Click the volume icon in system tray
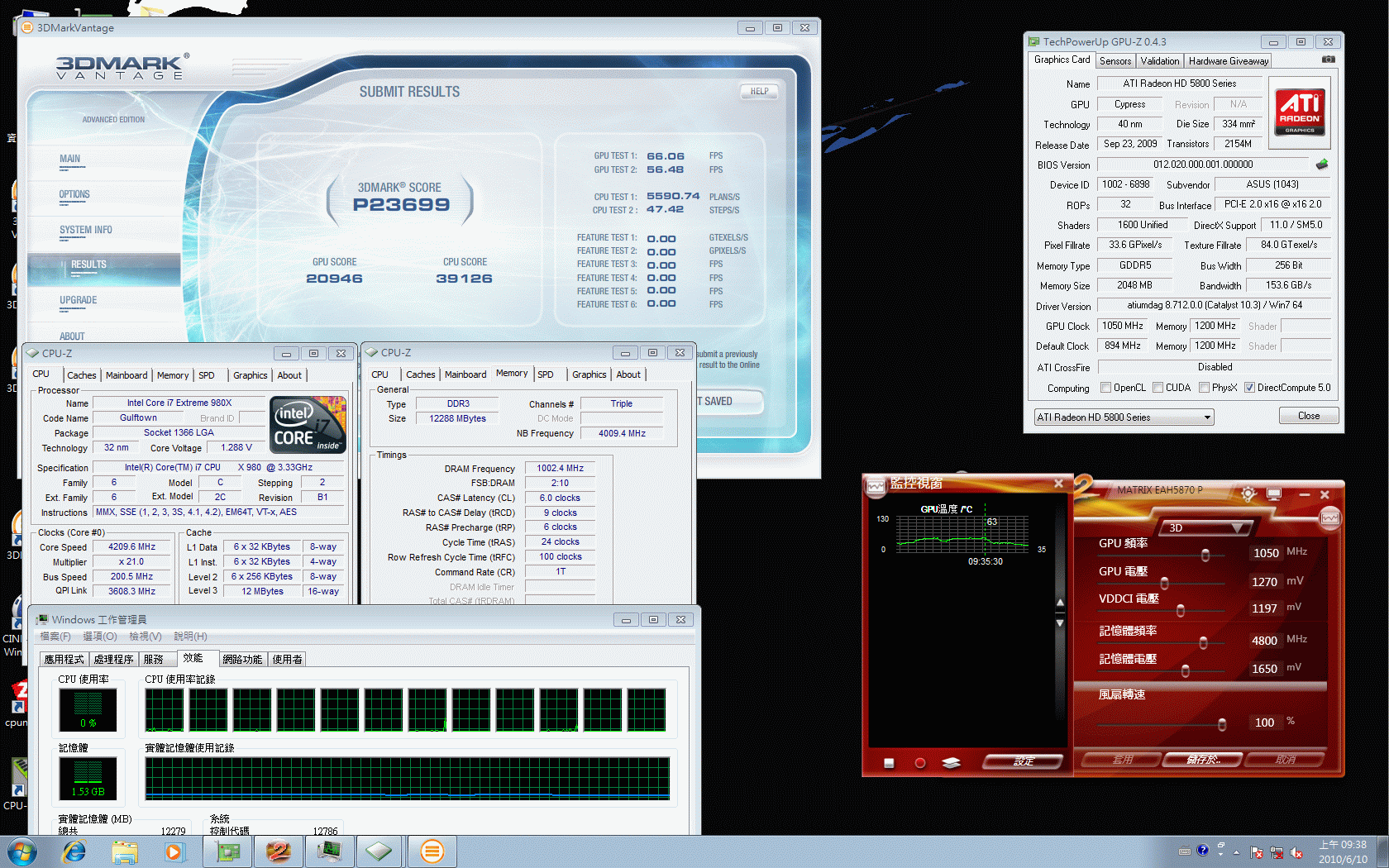Viewport: 1389px width, 868px height. (x=1296, y=852)
